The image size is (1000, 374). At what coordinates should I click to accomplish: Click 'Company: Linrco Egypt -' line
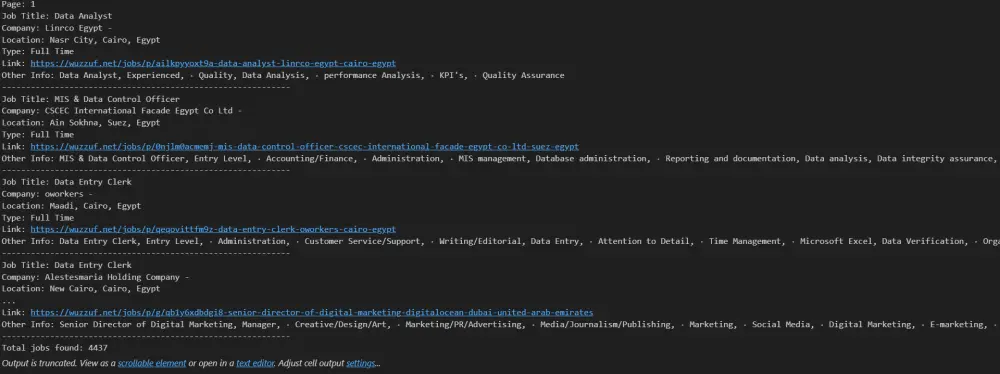[x=57, y=28]
